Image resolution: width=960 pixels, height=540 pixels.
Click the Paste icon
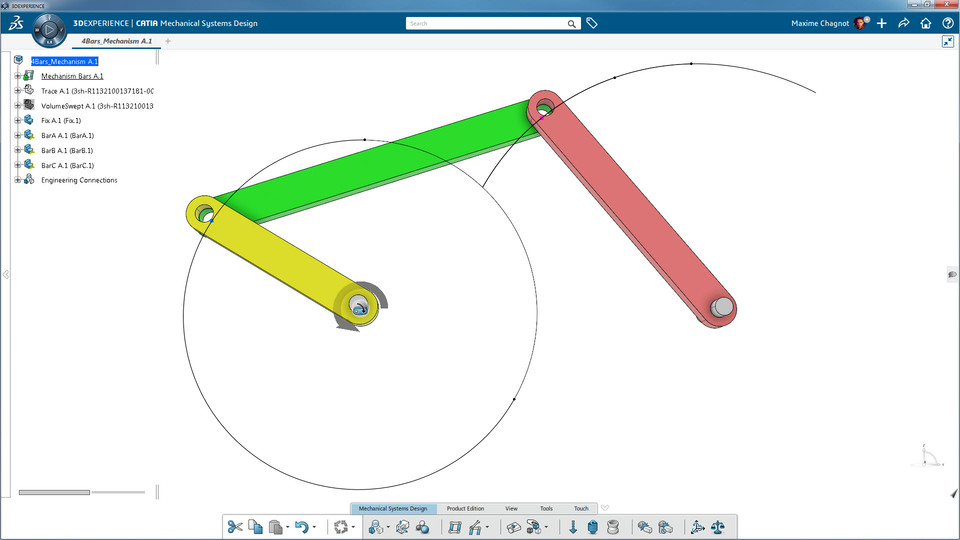click(276, 527)
